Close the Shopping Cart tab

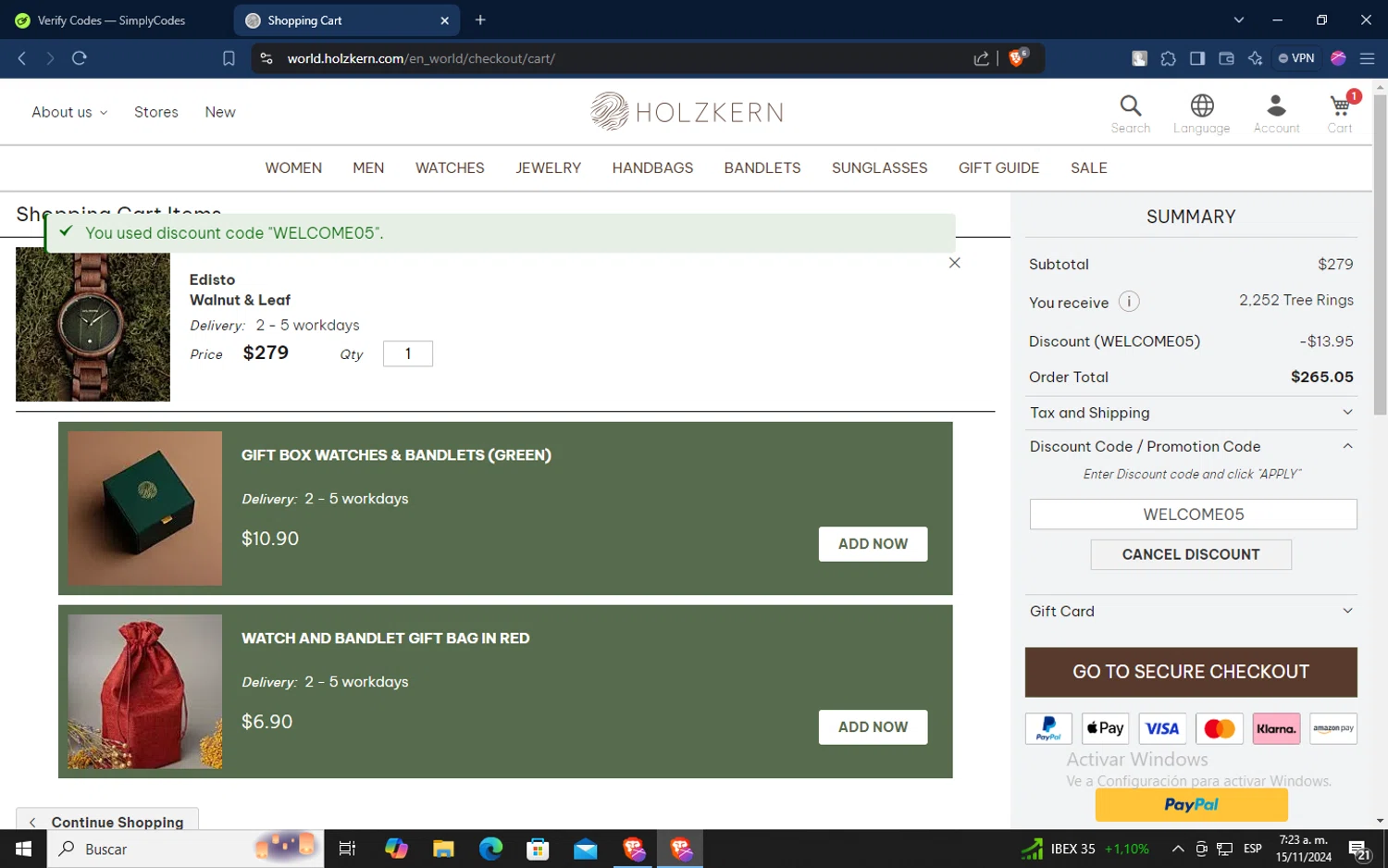pos(444,20)
